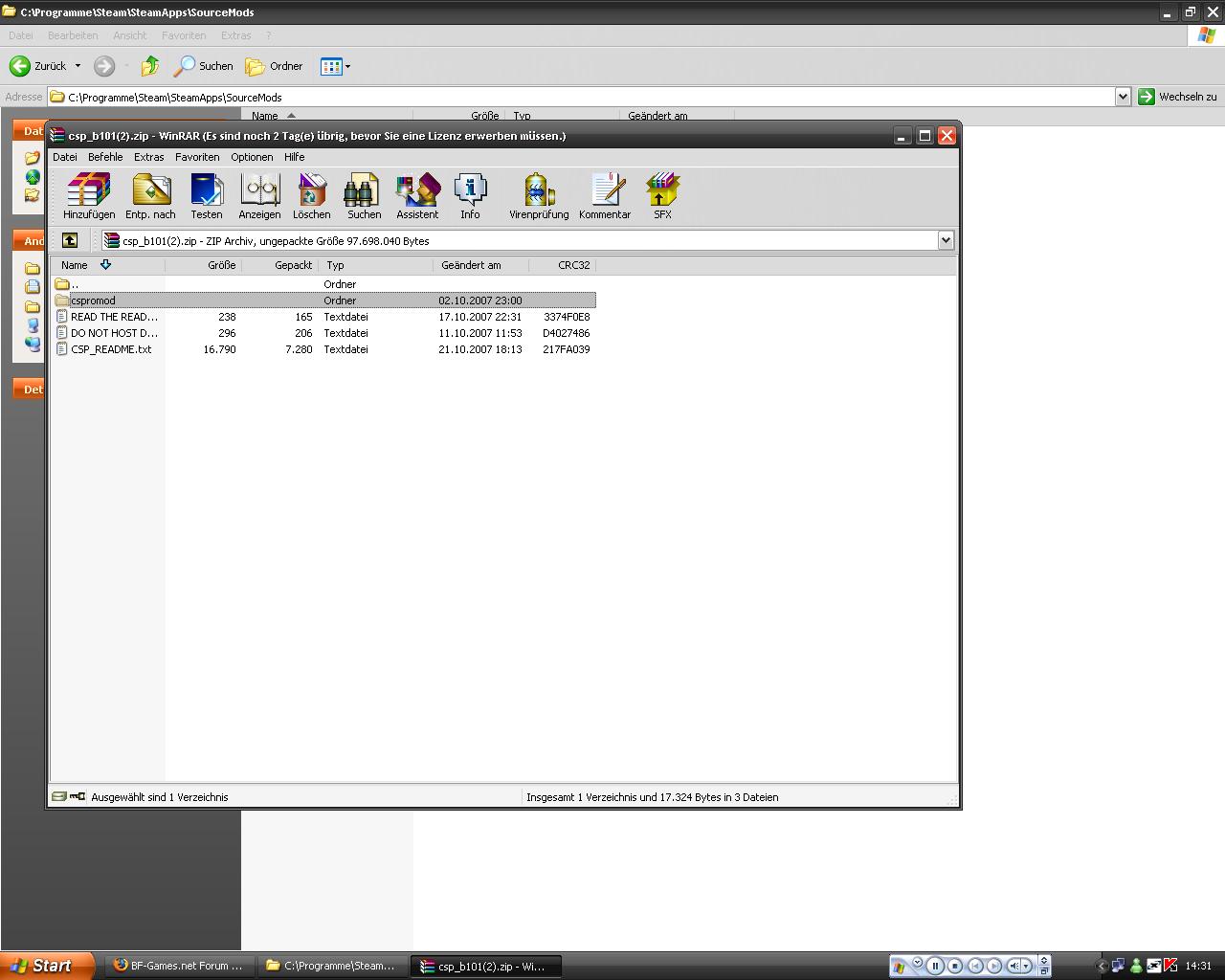Click the Suchen binoculars icon in WinRAR
The height and width of the screenshot is (980, 1225).
coord(364,196)
